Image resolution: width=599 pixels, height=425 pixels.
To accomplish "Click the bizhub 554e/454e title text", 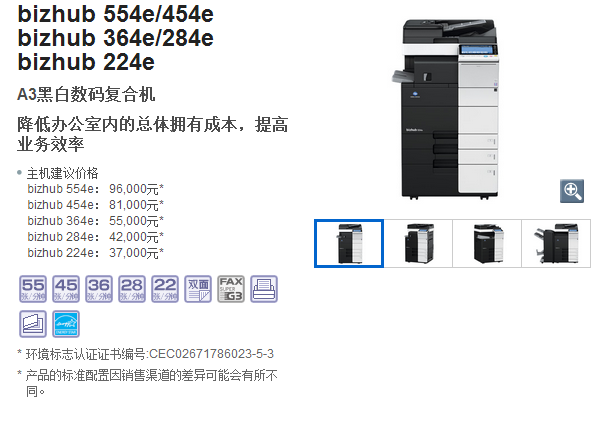I will [115, 14].
